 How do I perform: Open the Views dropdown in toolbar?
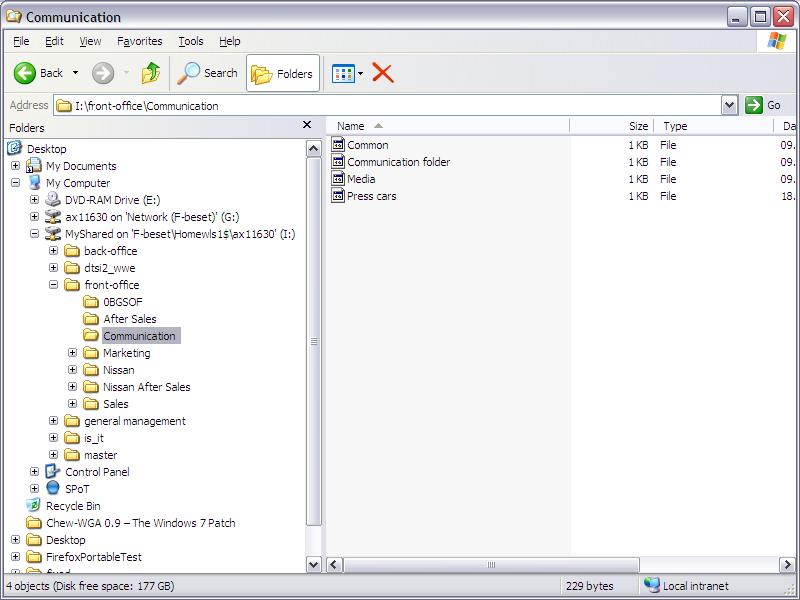(x=348, y=73)
